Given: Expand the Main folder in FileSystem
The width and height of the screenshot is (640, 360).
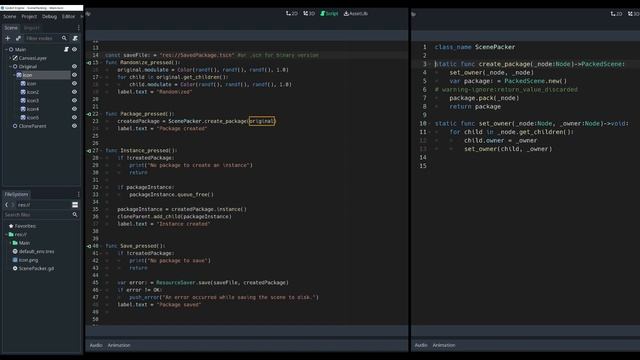Looking at the screenshot, I should pyautogui.click(x=10, y=243).
